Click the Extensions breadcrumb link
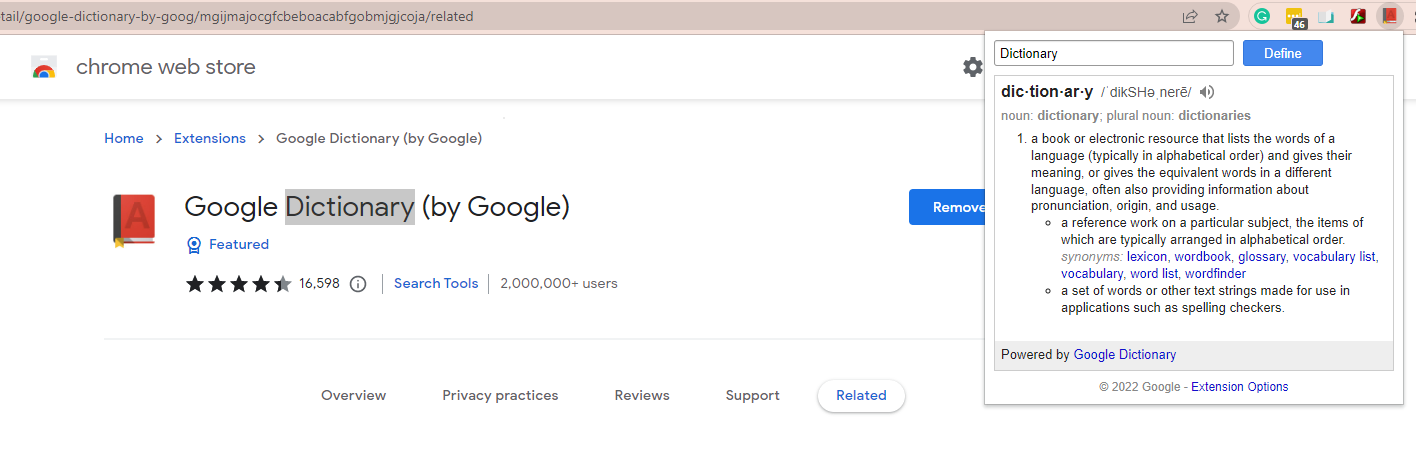 point(210,139)
